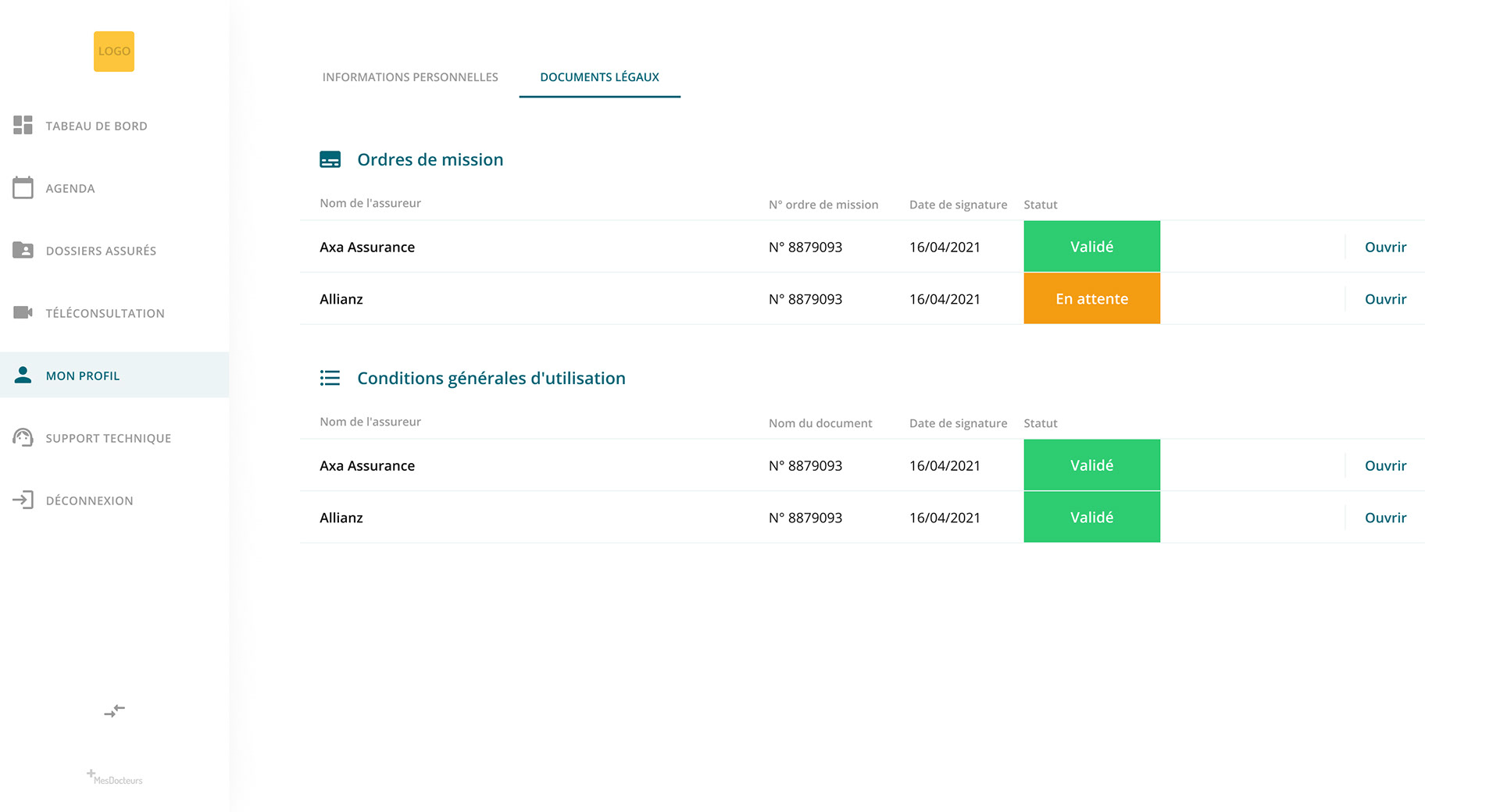This screenshot has height=812, width=1500.
Task: Click Validé status of Axa mission order
Action: [1091, 247]
